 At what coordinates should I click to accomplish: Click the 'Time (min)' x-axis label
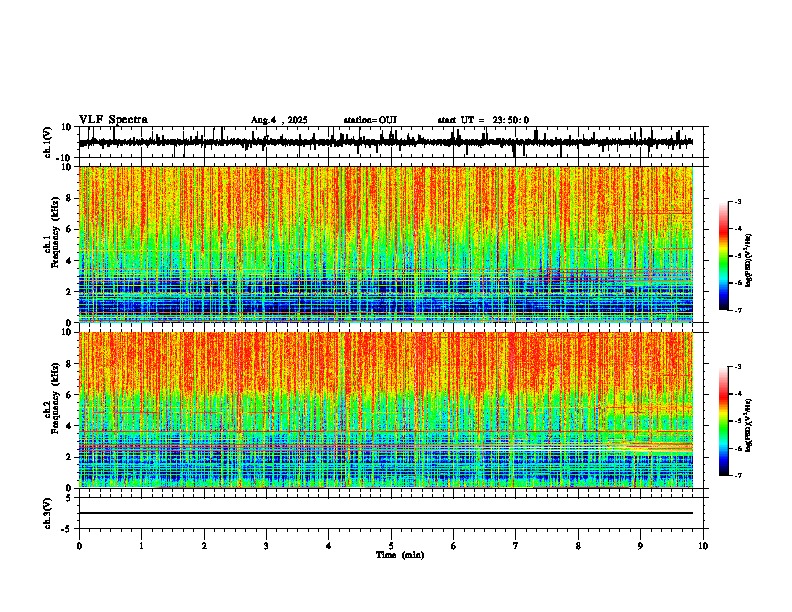(400, 555)
